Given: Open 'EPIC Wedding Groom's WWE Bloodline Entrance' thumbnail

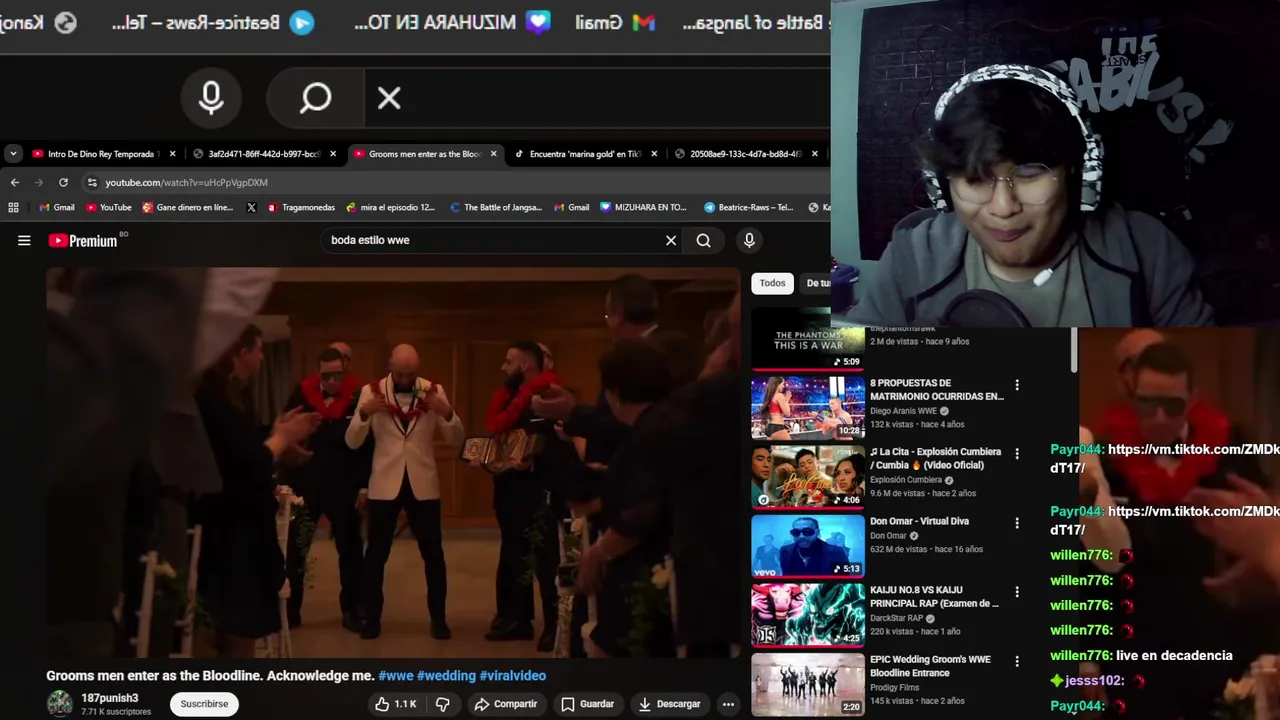Looking at the screenshot, I should [x=808, y=684].
